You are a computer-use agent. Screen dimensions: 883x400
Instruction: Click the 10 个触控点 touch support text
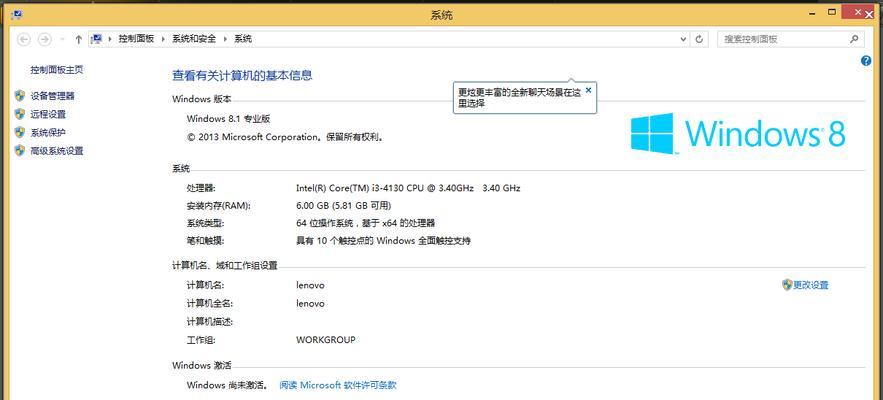[x=383, y=241]
